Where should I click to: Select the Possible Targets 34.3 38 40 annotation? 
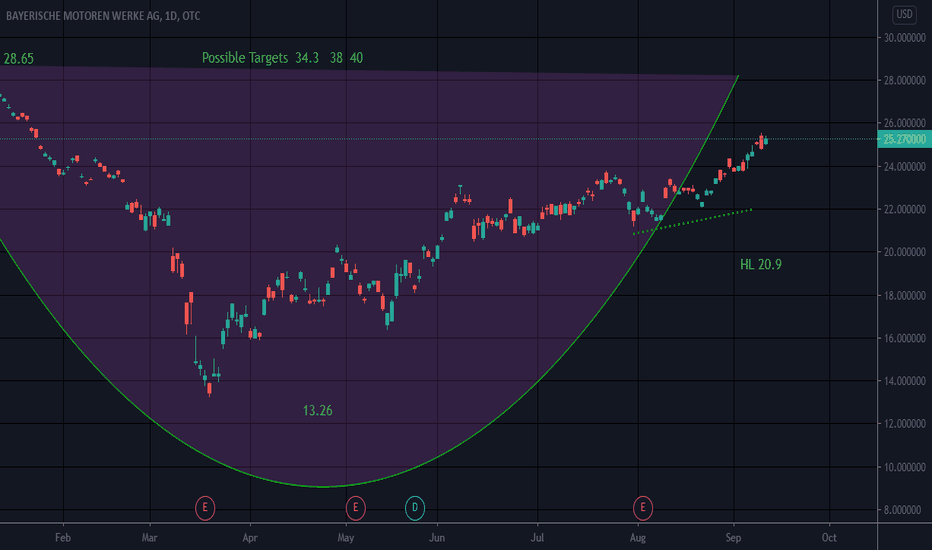[x=282, y=58]
